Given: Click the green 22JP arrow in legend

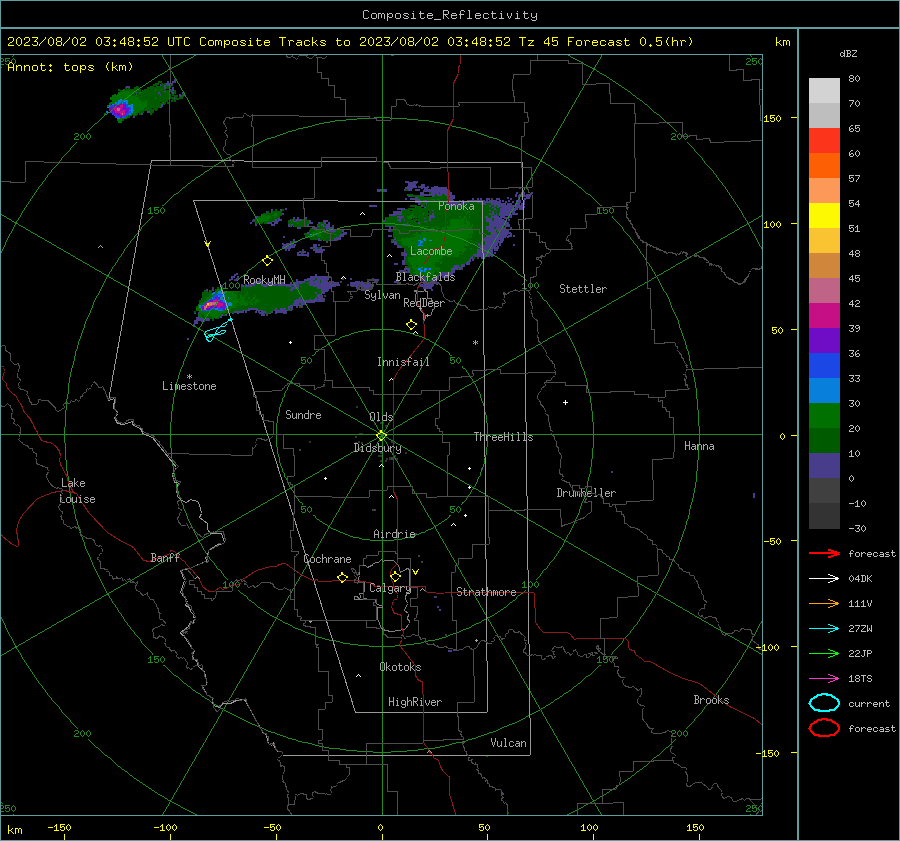Looking at the screenshot, I should [824, 653].
